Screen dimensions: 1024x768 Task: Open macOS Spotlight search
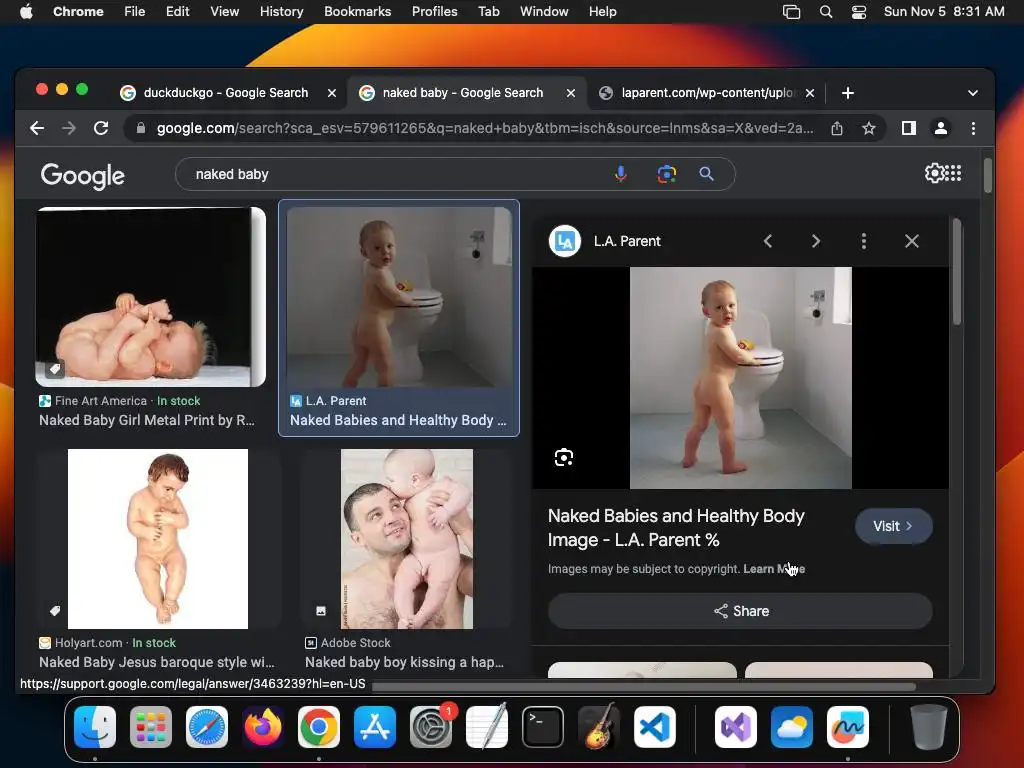[x=825, y=12]
